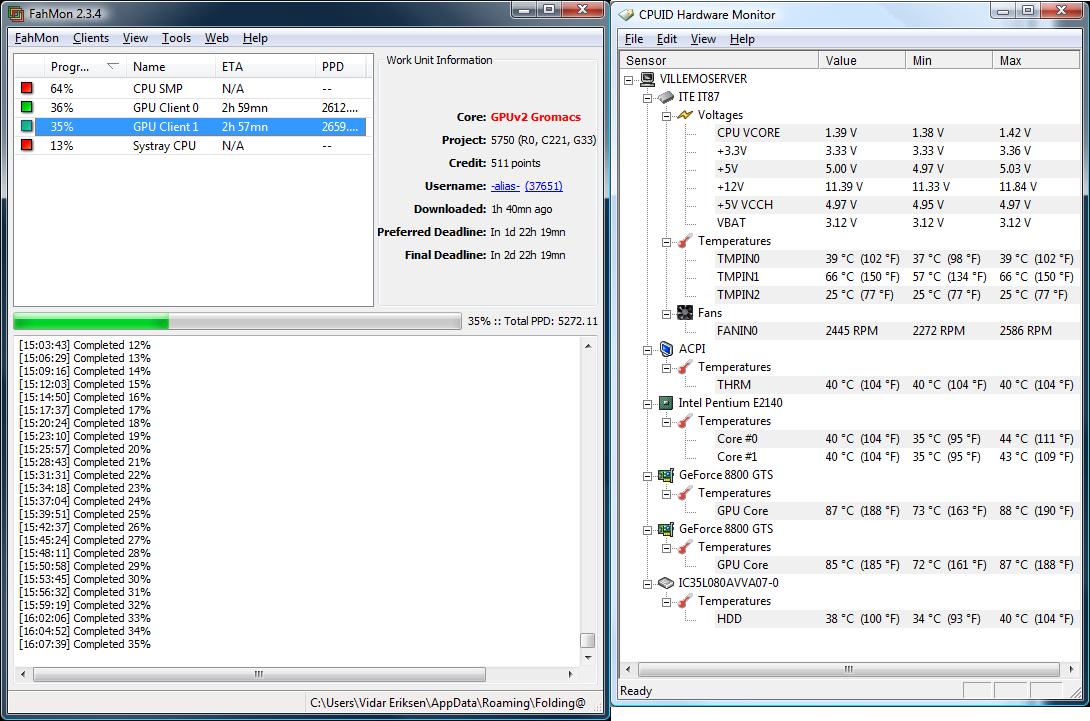Screen dimensions: 1090x721
Task: Click the FahMon log horizontal scrollbar thumb
Action: click(x=259, y=674)
